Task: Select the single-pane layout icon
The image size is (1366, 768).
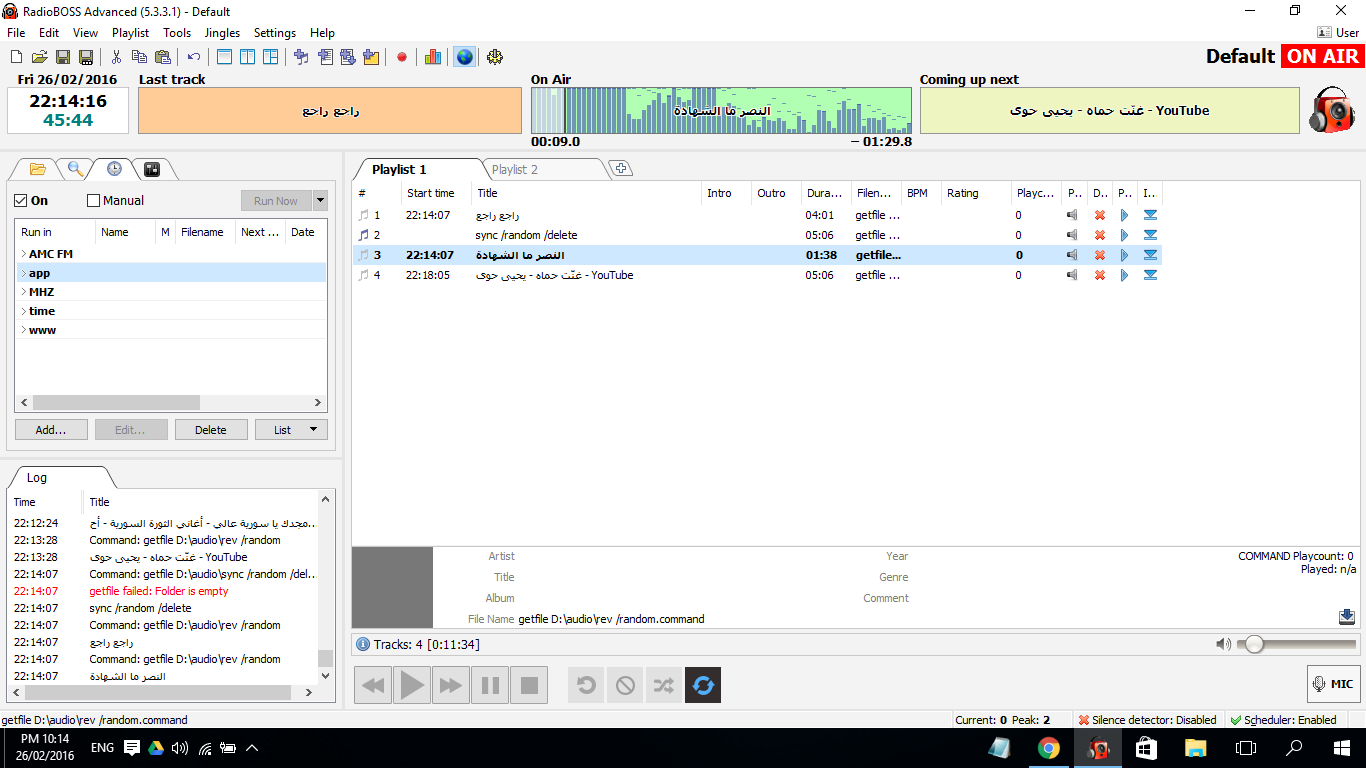Action: [224, 57]
